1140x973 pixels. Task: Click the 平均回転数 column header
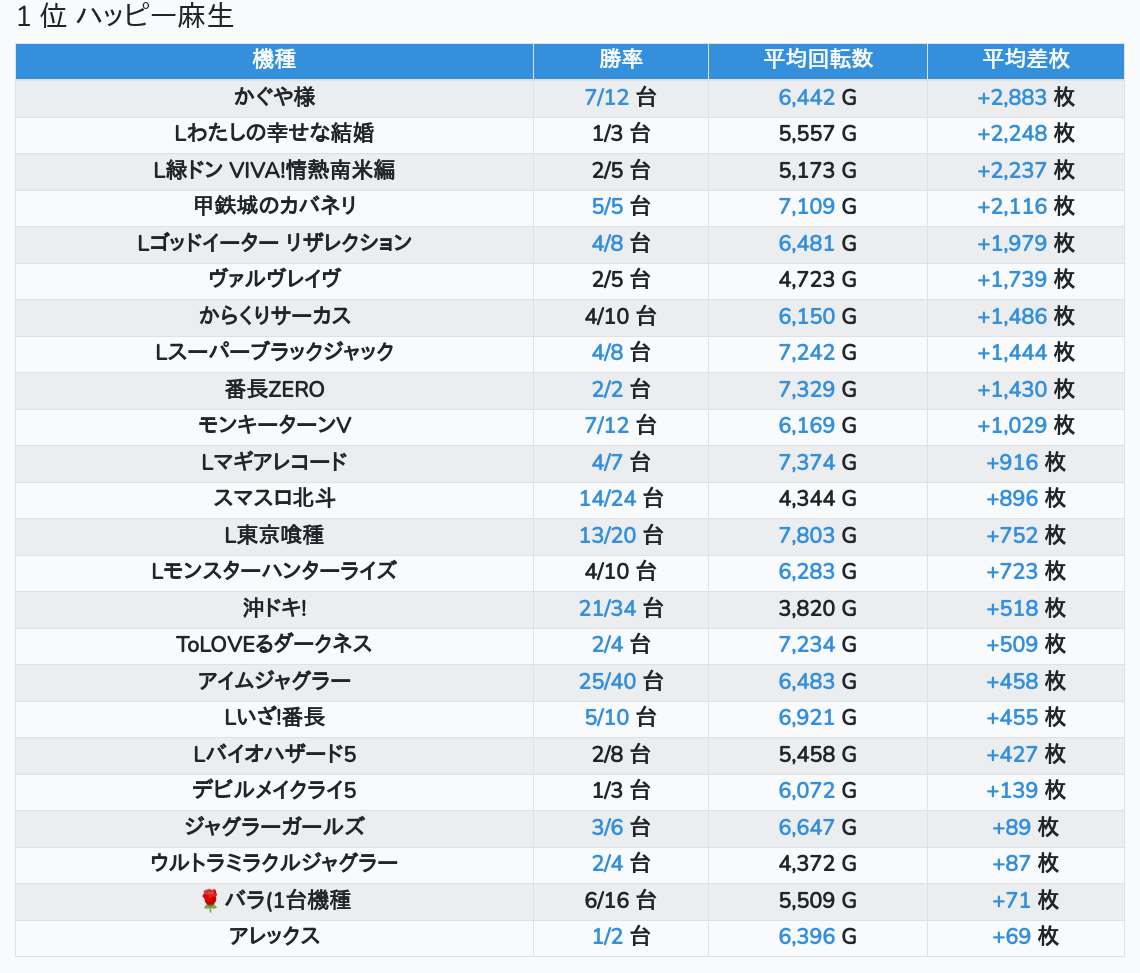click(818, 60)
